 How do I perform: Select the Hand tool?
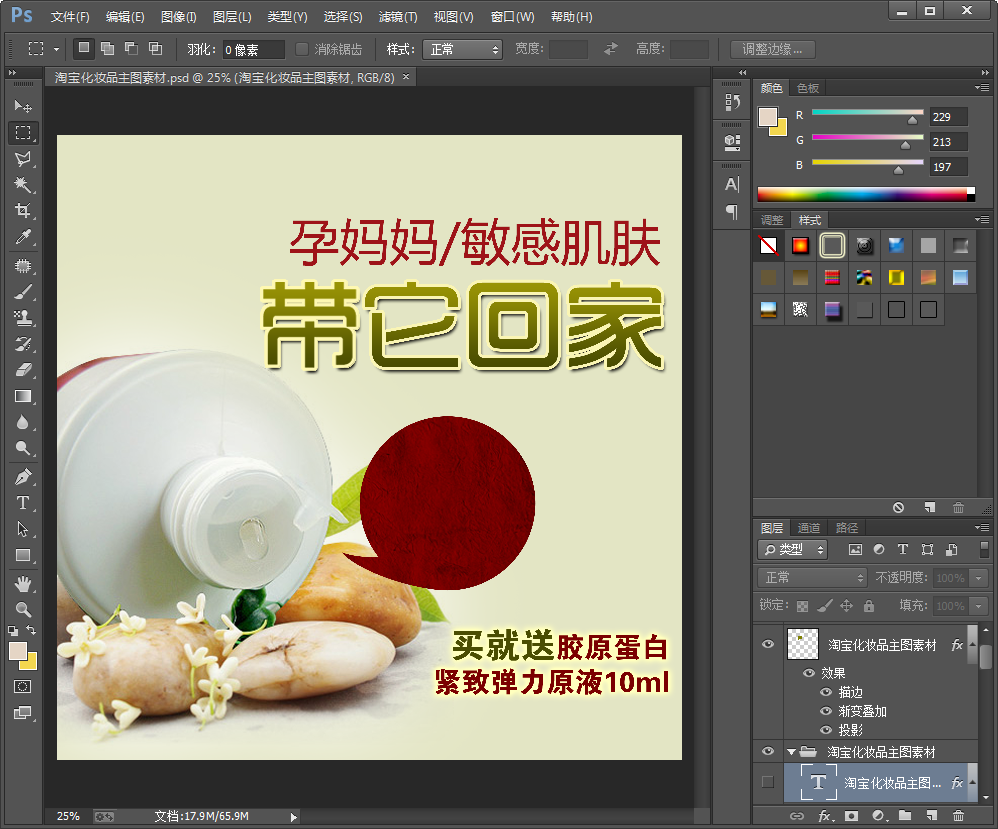23,583
